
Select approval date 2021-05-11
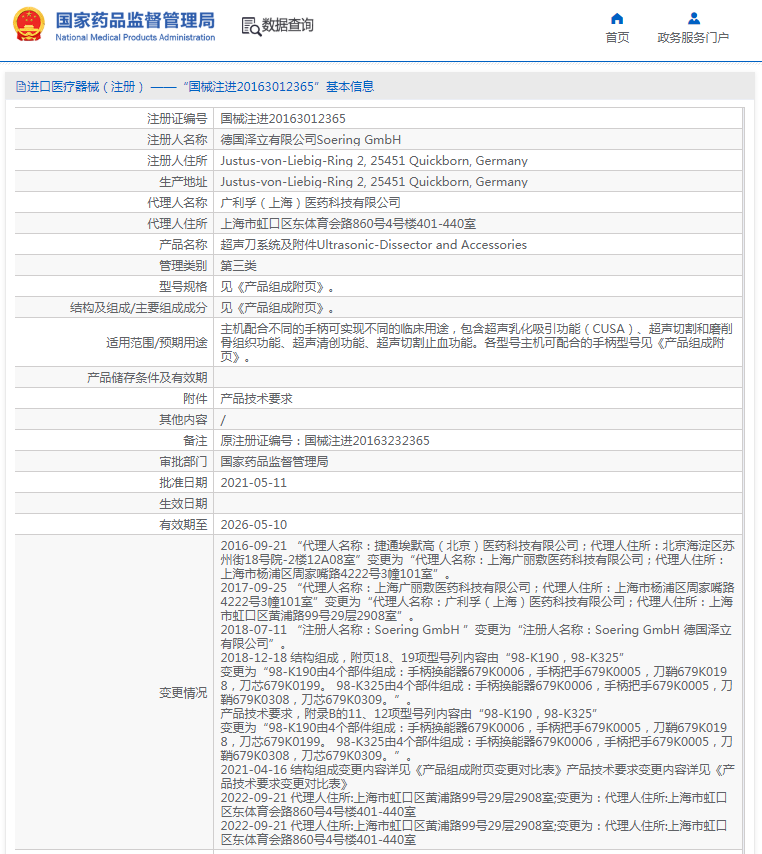click(253, 483)
